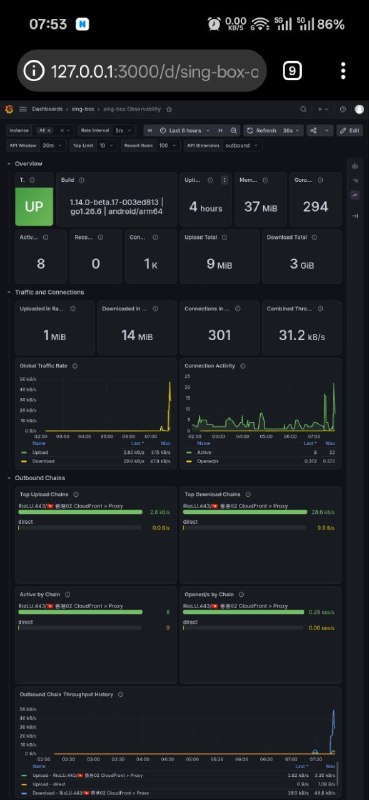Open the share options dropdown arrow

[x=327, y=131]
